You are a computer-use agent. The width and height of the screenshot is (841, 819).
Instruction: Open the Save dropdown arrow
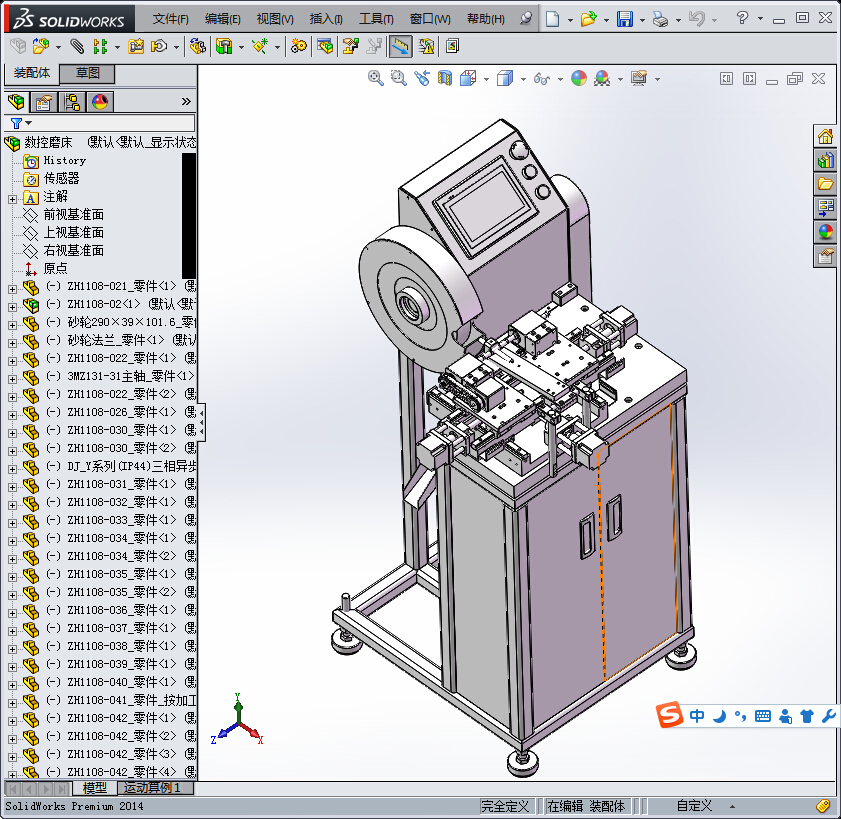pyautogui.click(x=642, y=20)
